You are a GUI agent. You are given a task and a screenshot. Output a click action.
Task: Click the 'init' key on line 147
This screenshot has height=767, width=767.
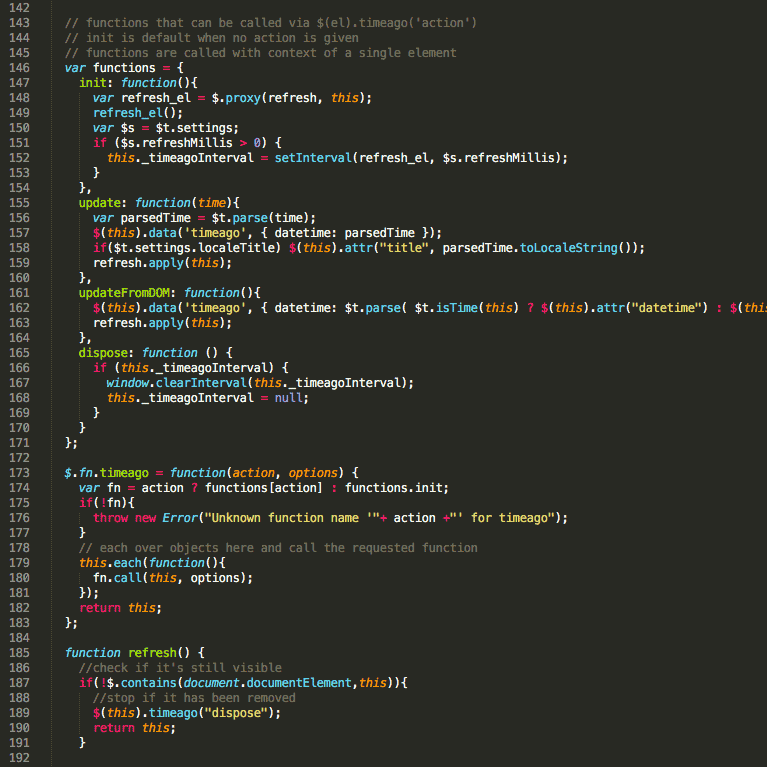93,83
